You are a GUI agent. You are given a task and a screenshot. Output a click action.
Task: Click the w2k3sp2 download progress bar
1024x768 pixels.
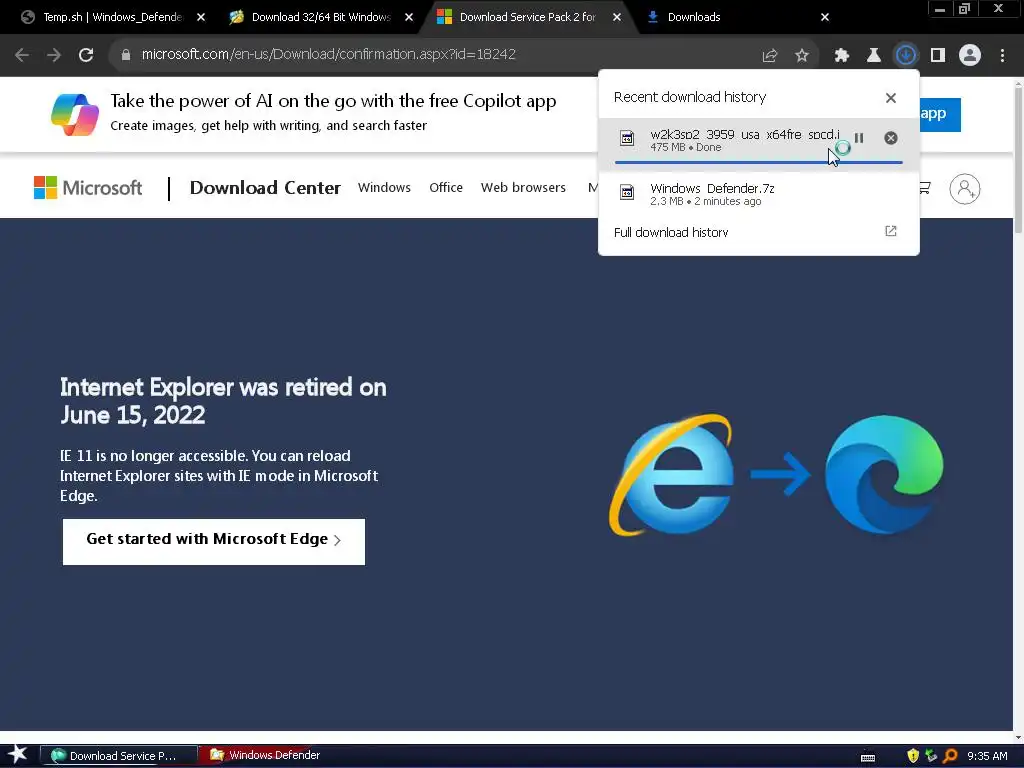tap(758, 162)
